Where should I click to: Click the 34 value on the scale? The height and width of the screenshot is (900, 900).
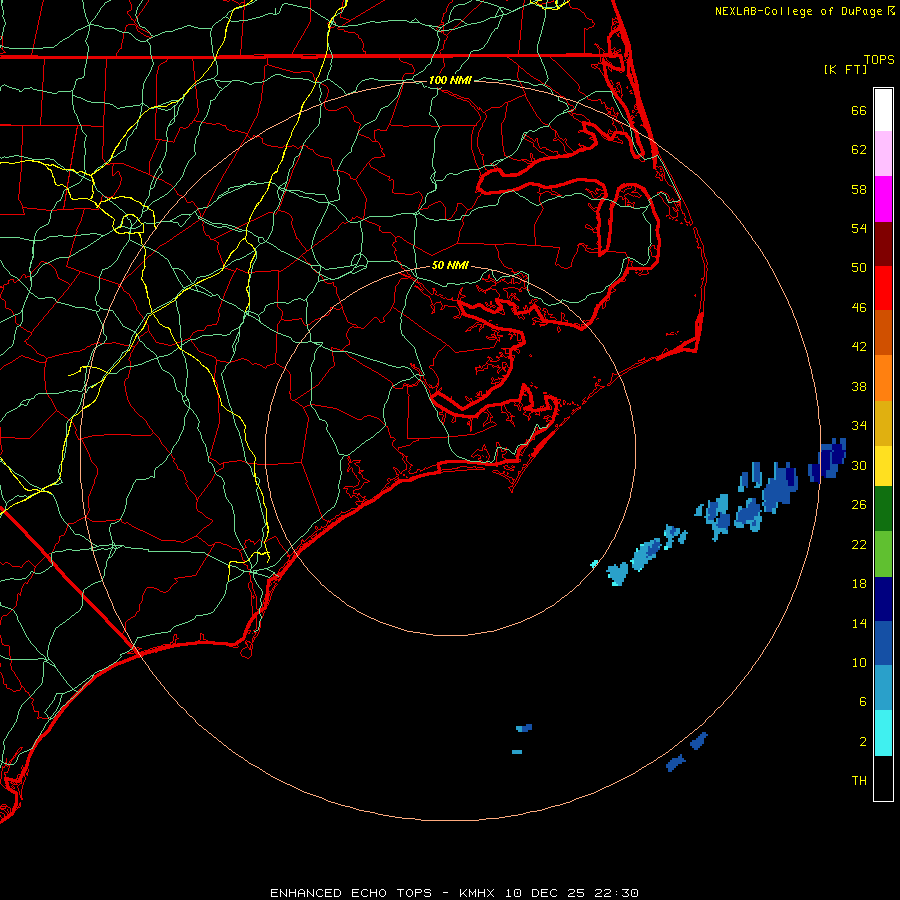pyautogui.click(x=859, y=426)
